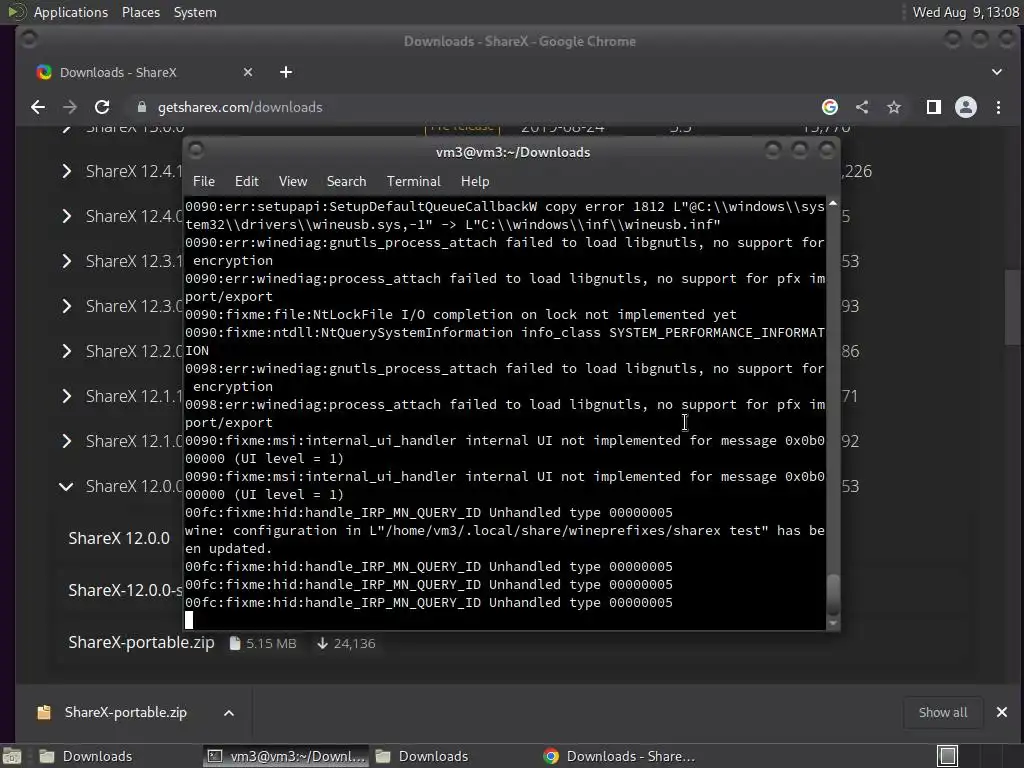Screen dimensions: 1024x768
Task: Open terminal Search menu
Action: [x=346, y=182]
